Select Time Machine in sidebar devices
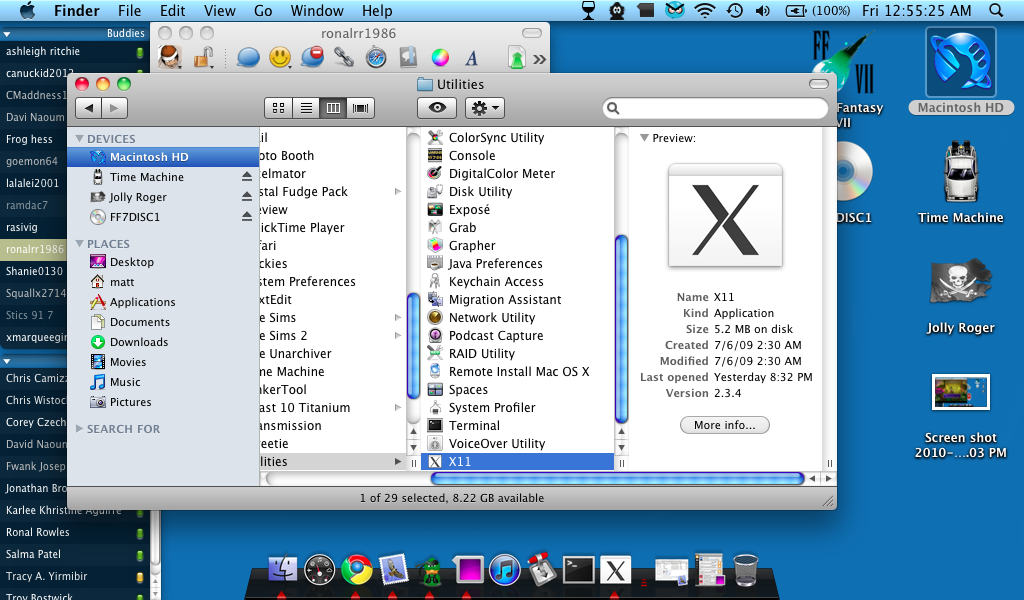 point(146,177)
